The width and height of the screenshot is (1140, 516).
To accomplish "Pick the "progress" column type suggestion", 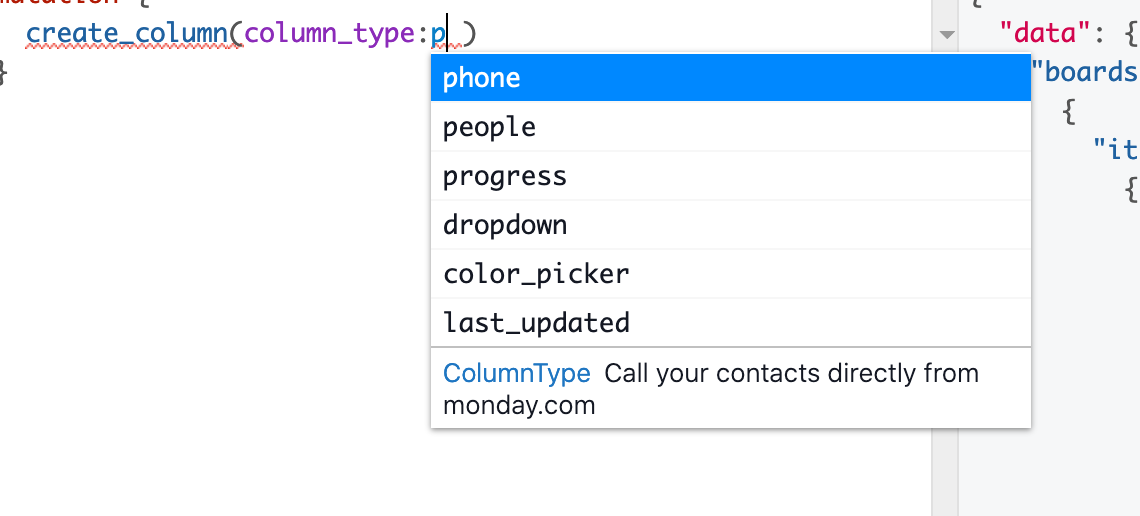I will (x=731, y=176).
